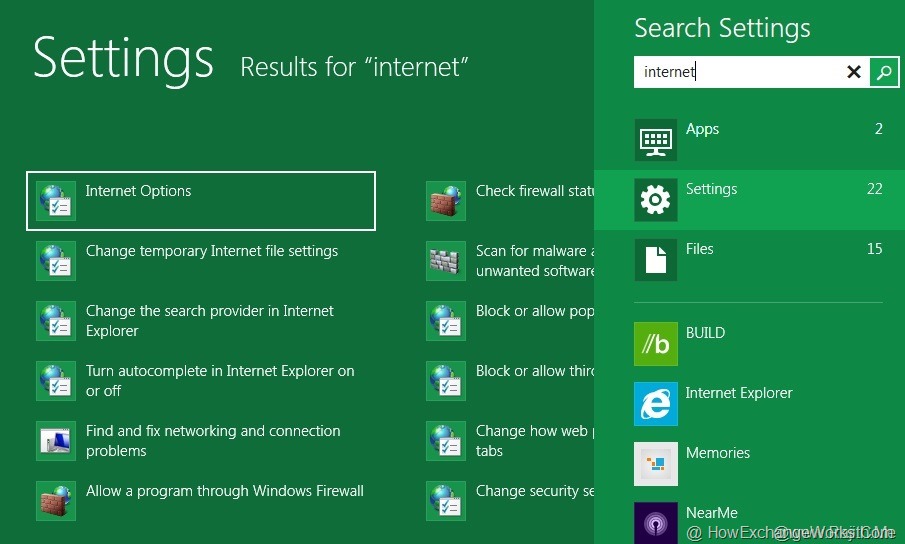
Task: Click the Files result count 15
Action: [874, 249]
